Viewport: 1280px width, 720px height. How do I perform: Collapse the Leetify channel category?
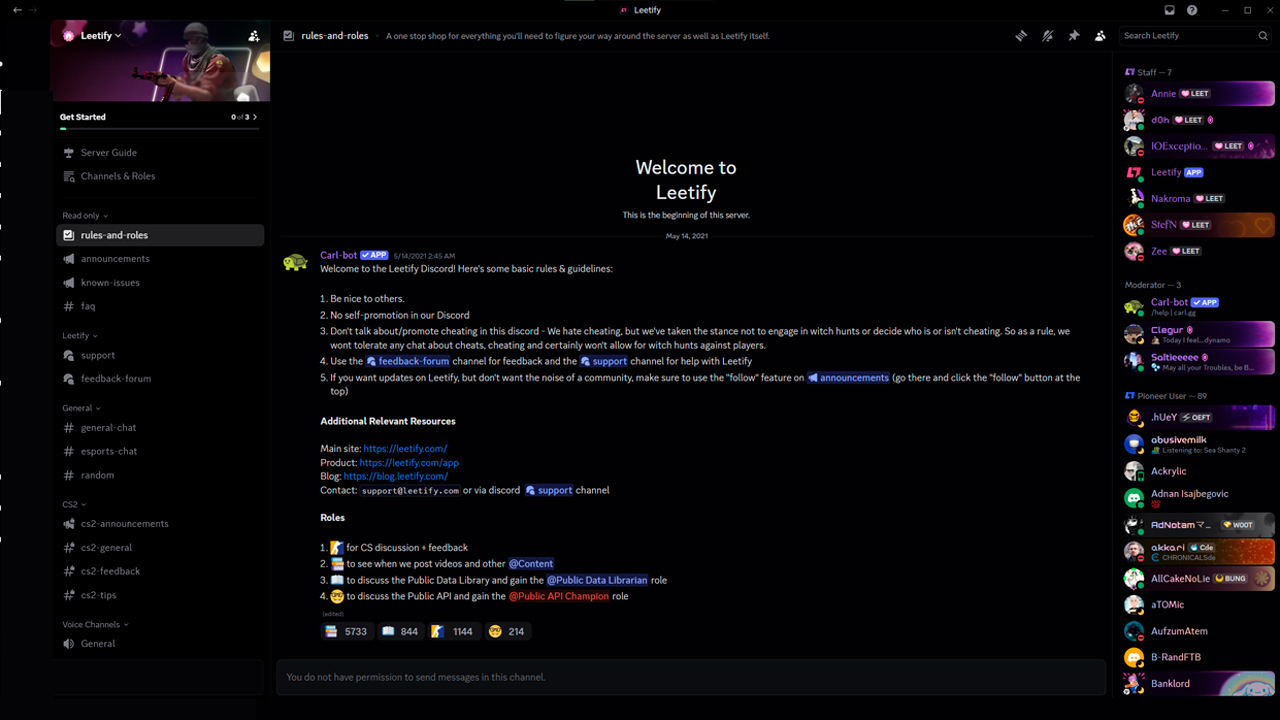80,336
